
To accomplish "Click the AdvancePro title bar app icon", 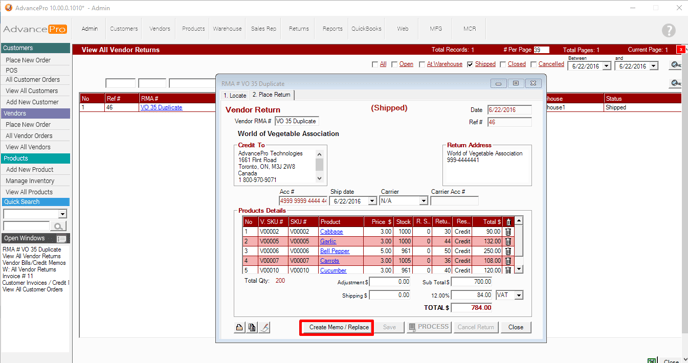I will 8,8.
